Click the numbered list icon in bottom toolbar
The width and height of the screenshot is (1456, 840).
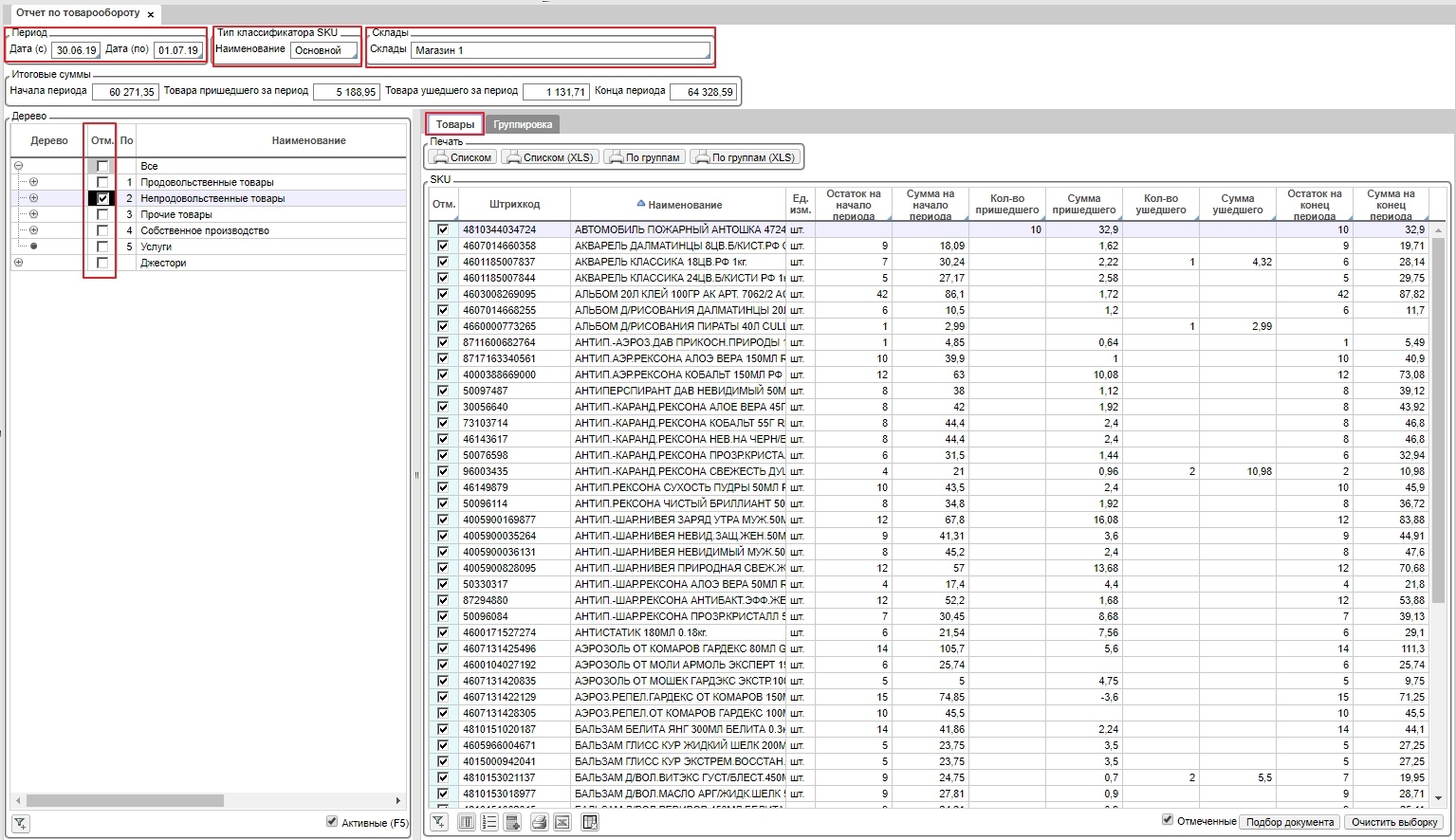point(489,822)
